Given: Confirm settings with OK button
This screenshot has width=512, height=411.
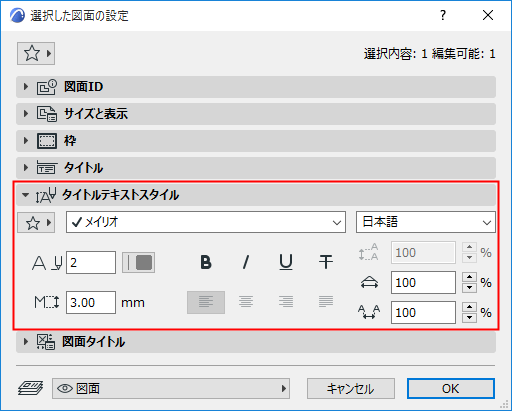Looking at the screenshot, I should click(451, 388).
